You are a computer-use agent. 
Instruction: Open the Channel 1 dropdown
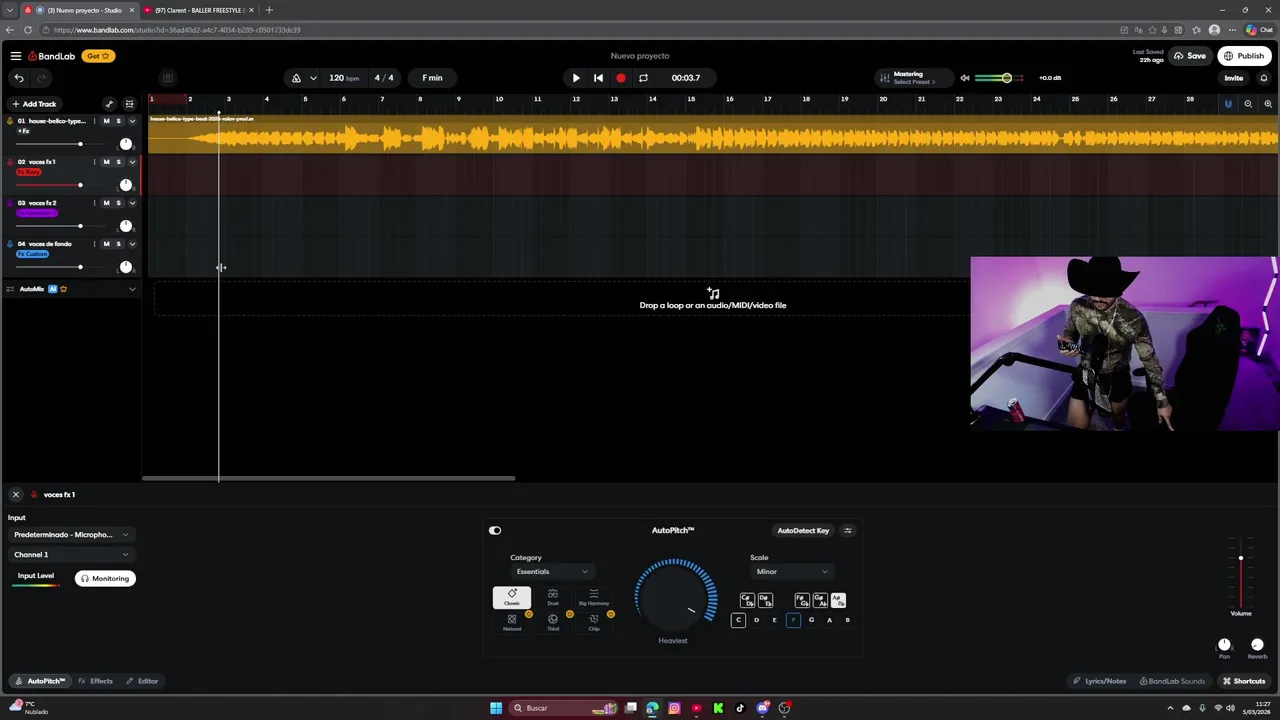coord(70,555)
